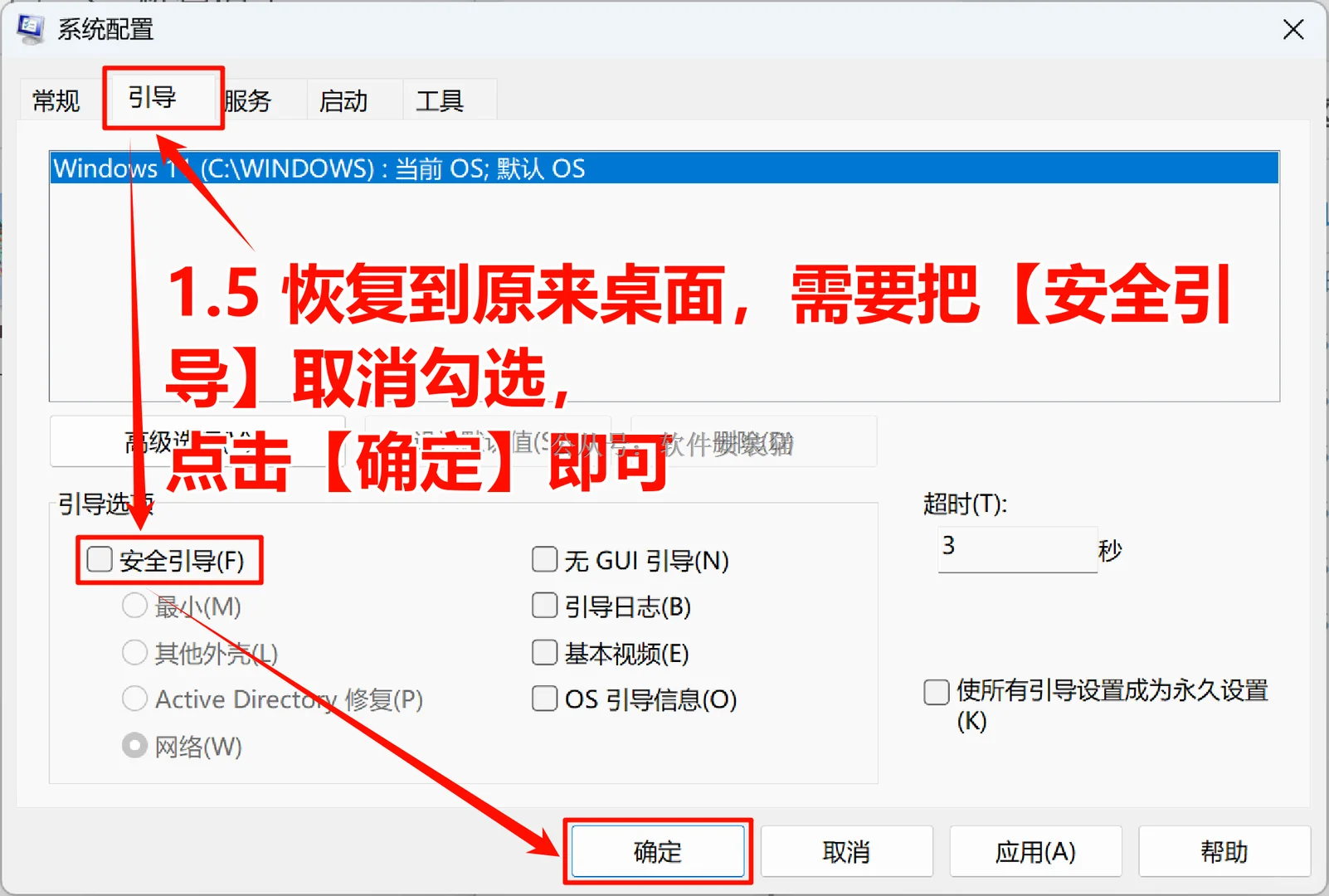The image size is (1329, 896).
Task: Click the 帮助 button
Action: tap(1224, 851)
